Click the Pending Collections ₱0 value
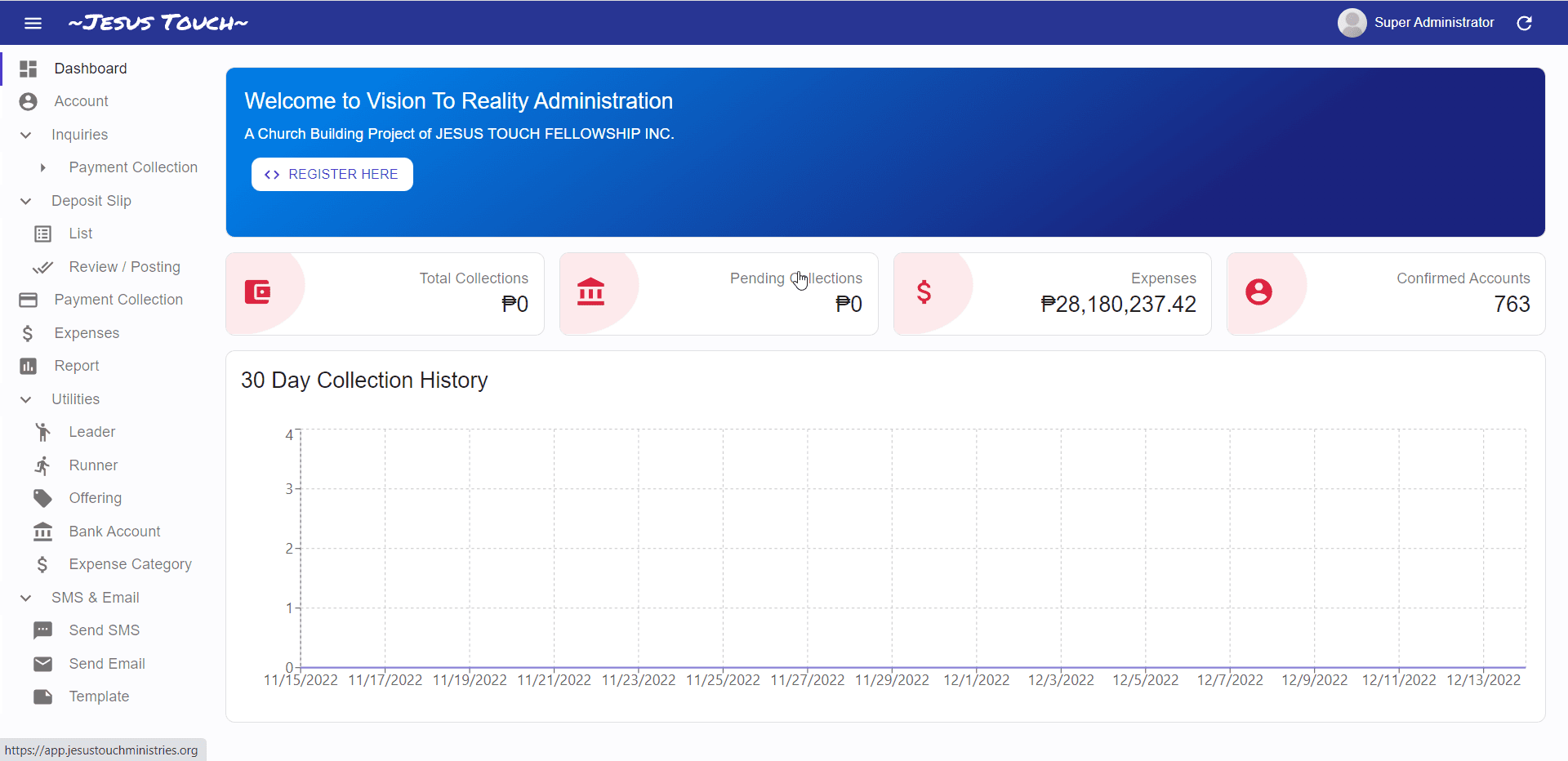Screen dimensions: 1568x761 point(849,305)
